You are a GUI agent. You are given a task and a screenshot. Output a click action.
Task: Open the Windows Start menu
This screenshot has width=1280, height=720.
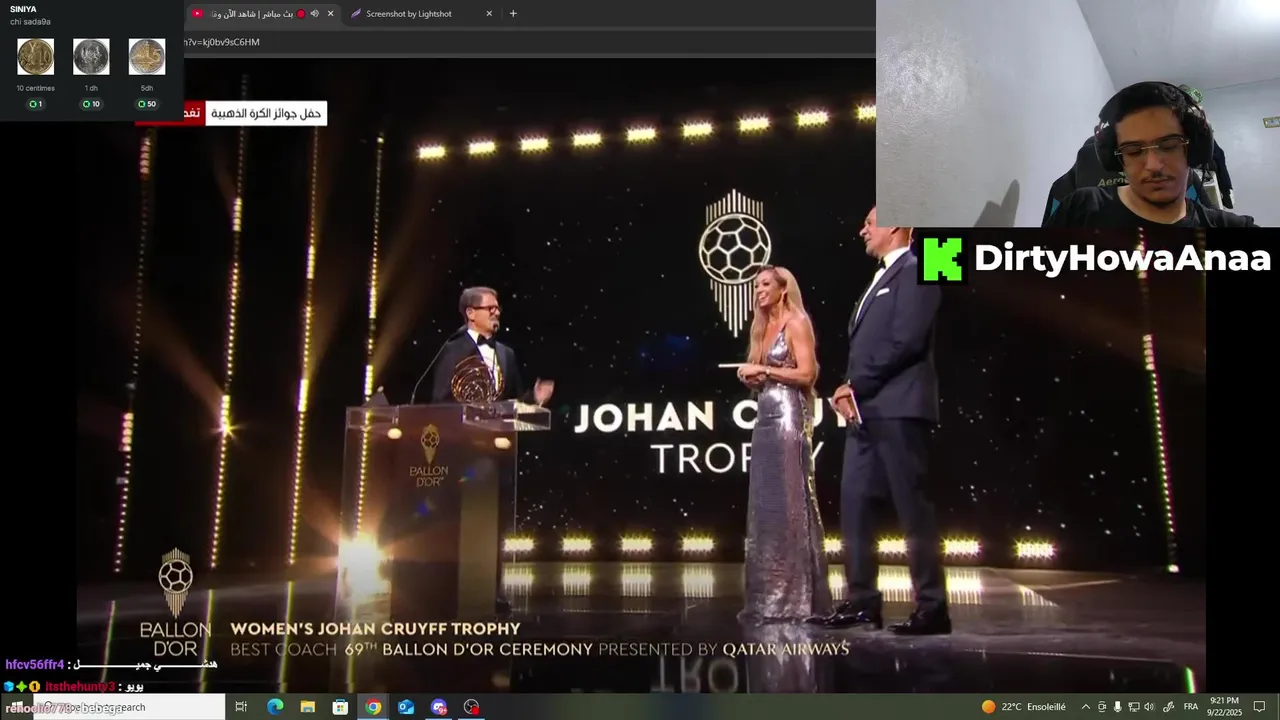16,707
